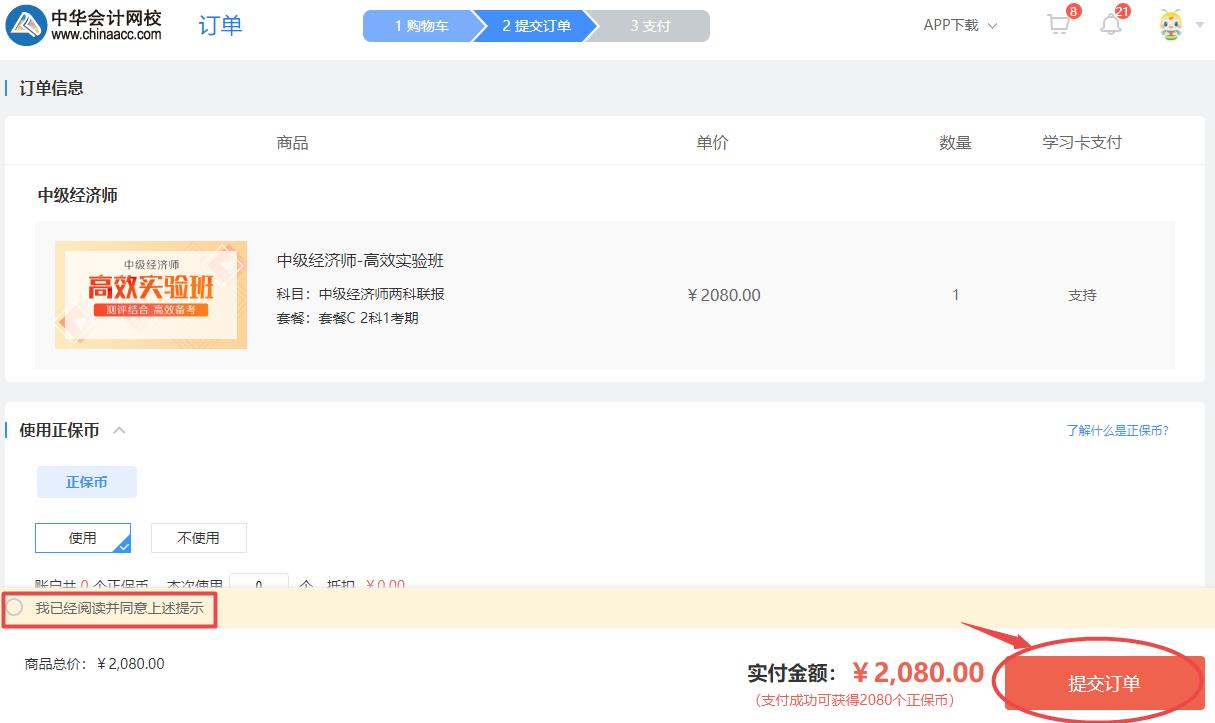Click the 正保币 quantity input field
Image resolution: width=1215 pixels, height=723 pixels.
pos(258,584)
